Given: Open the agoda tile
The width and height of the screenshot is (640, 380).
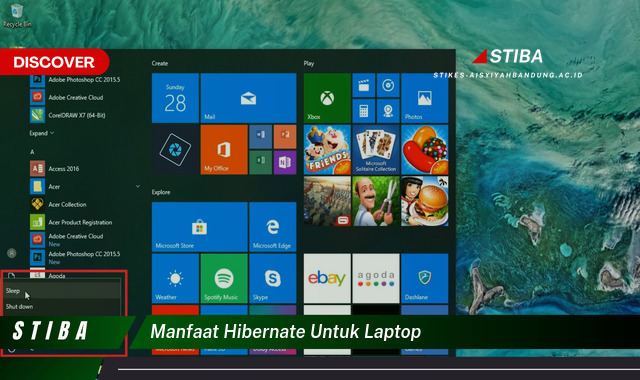Looking at the screenshot, I should [x=376, y=278].
